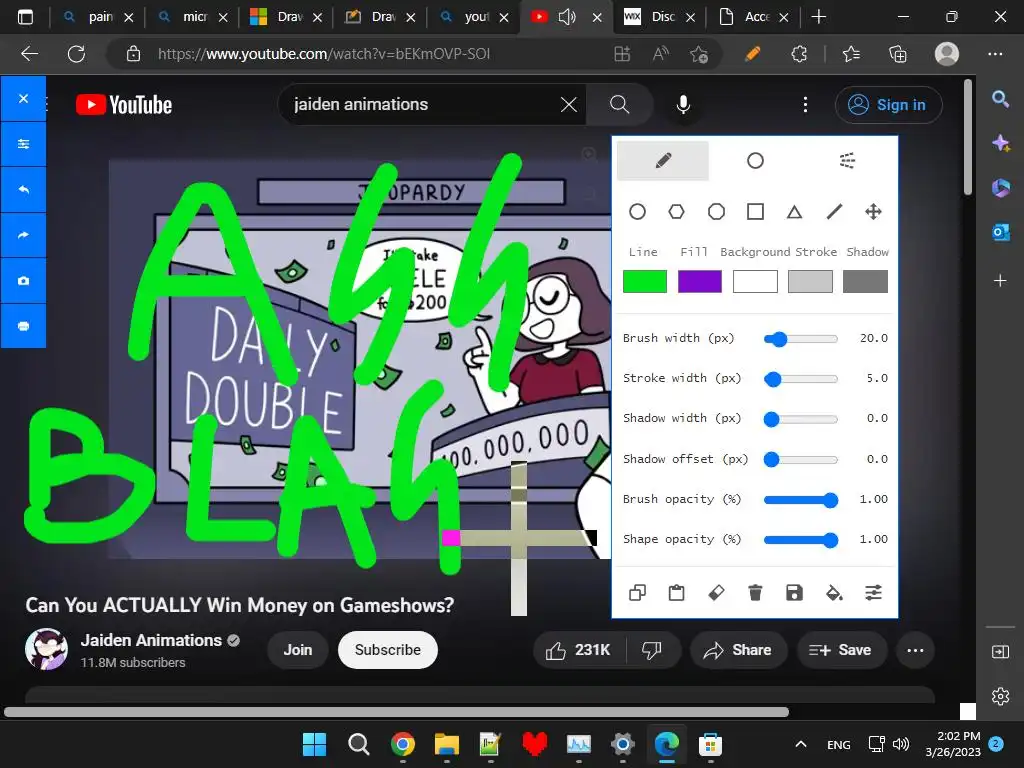This screenshot has width=1024, height=768.
Task: Click the redo arrow in blue sidebar
Action: 24,235
